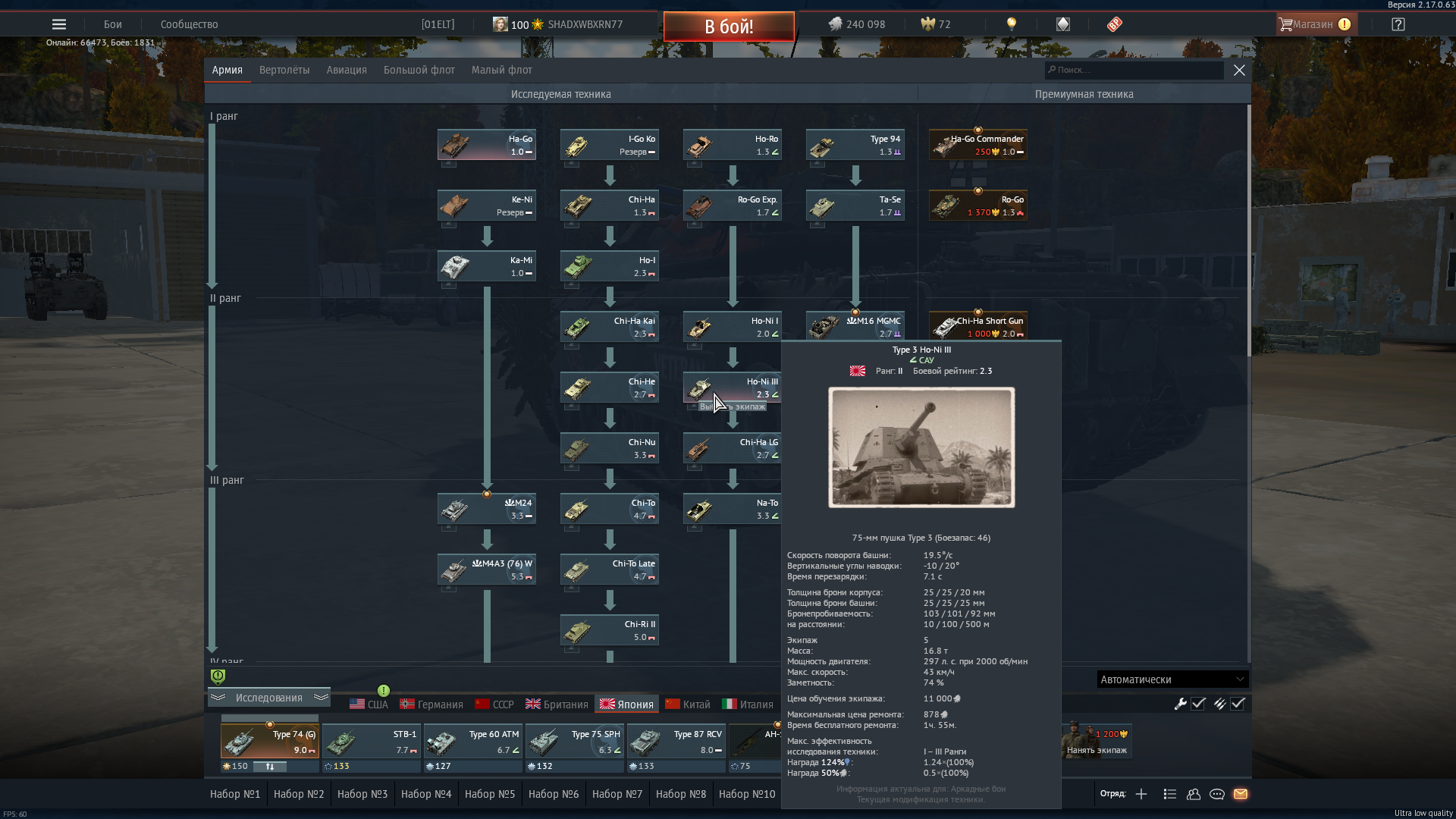This screenshot has height=819, width=1456.
Task: Select preset Набор №3
Action: coord(362,794)
